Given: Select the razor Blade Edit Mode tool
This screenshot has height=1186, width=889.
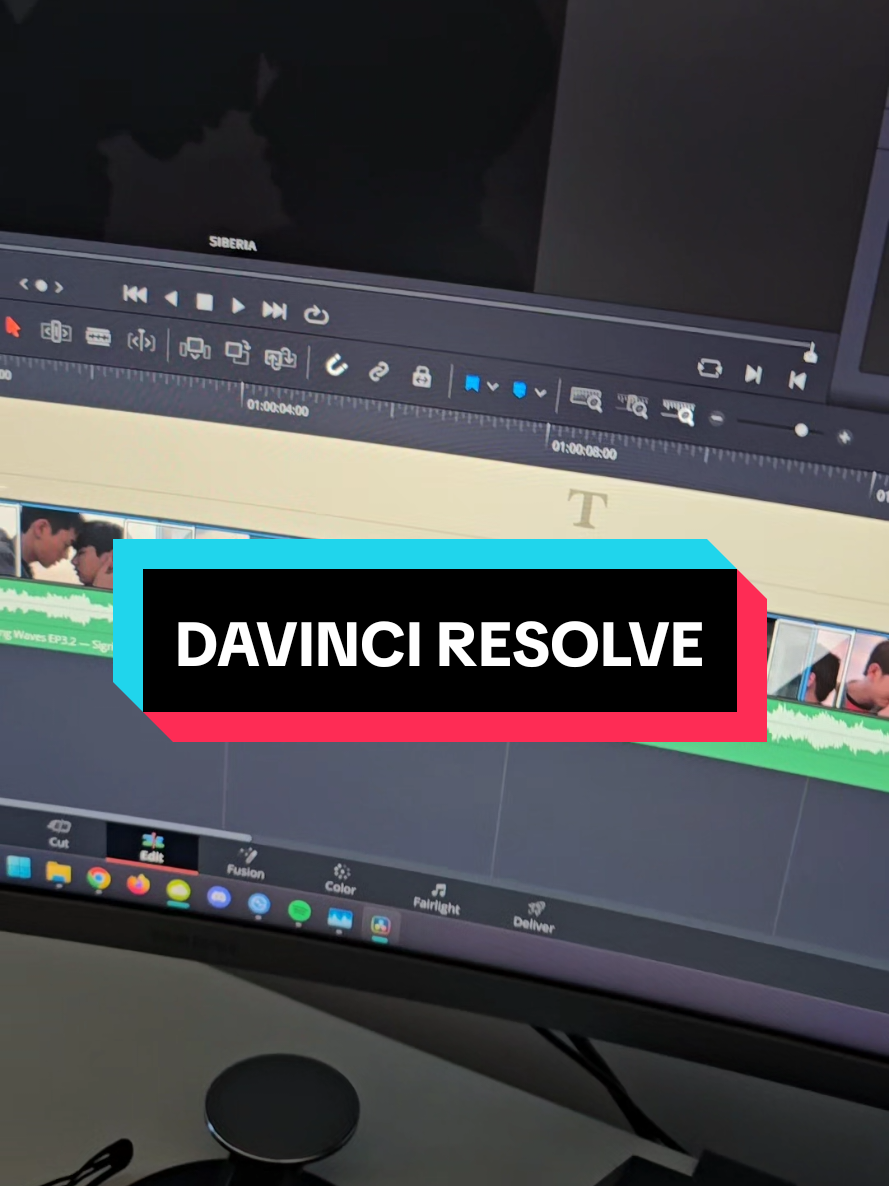Looking at the screenshot, I should [98, 336].
